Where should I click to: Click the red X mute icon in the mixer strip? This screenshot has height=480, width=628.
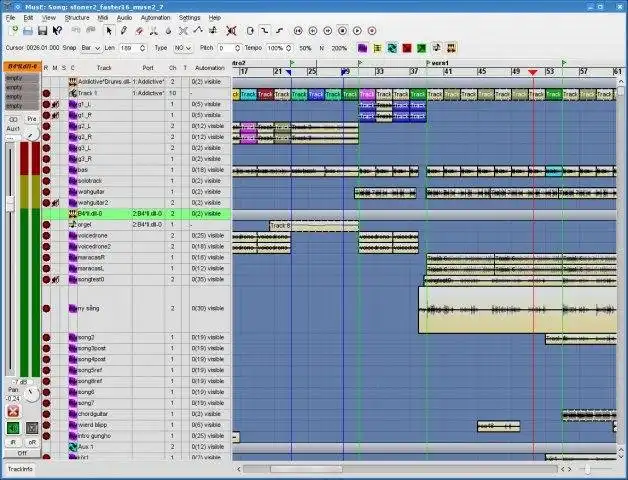(13, 411)
